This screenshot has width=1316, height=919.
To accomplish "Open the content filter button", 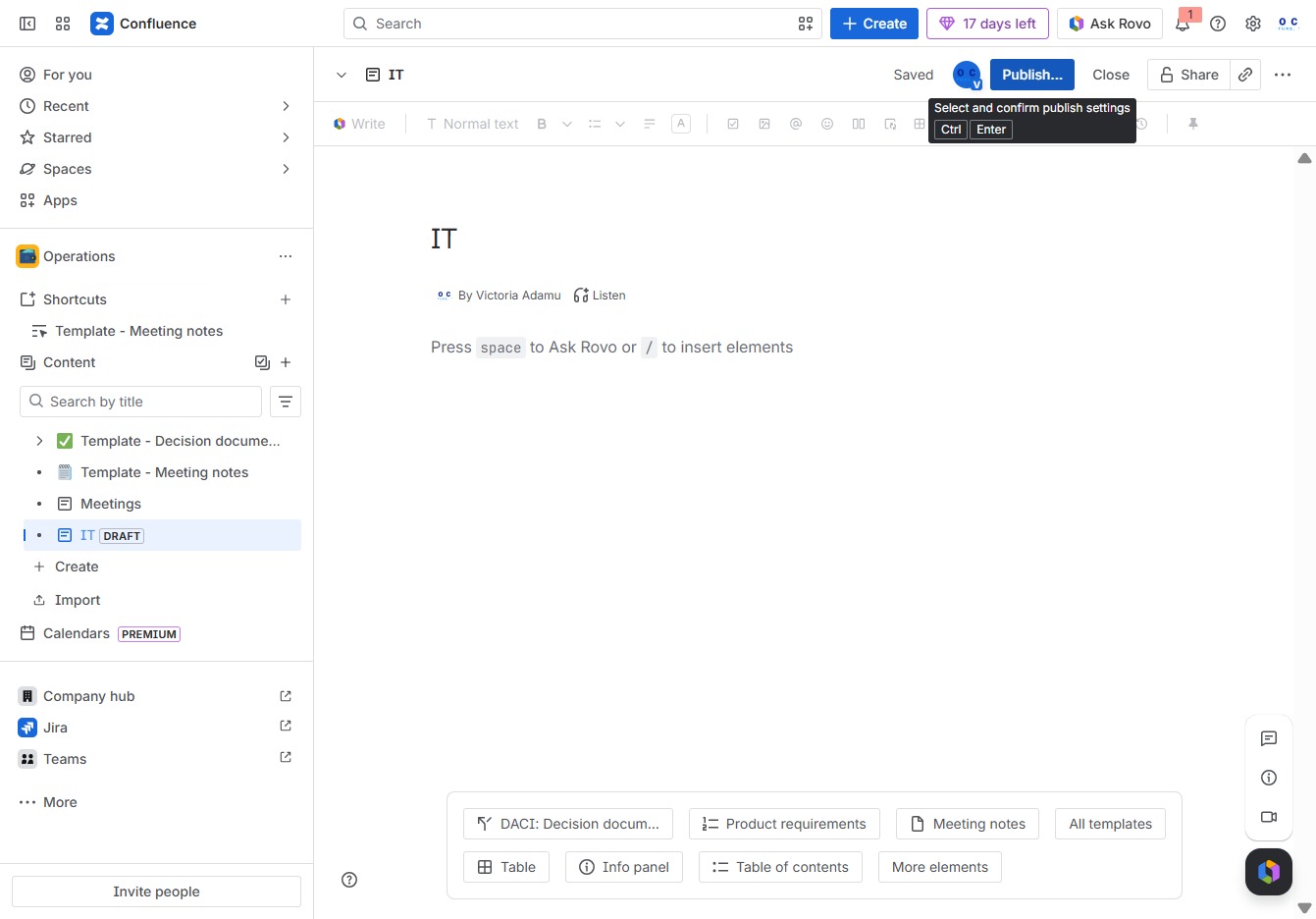I will (286, 402).
